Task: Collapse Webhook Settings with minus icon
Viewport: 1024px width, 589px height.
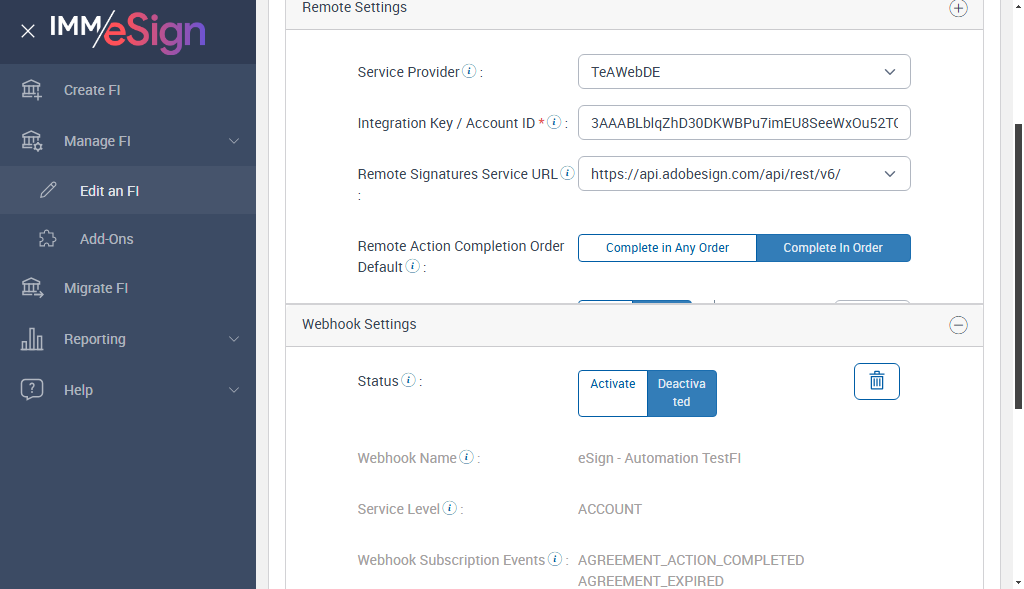Action: click(x=958, y=325)
